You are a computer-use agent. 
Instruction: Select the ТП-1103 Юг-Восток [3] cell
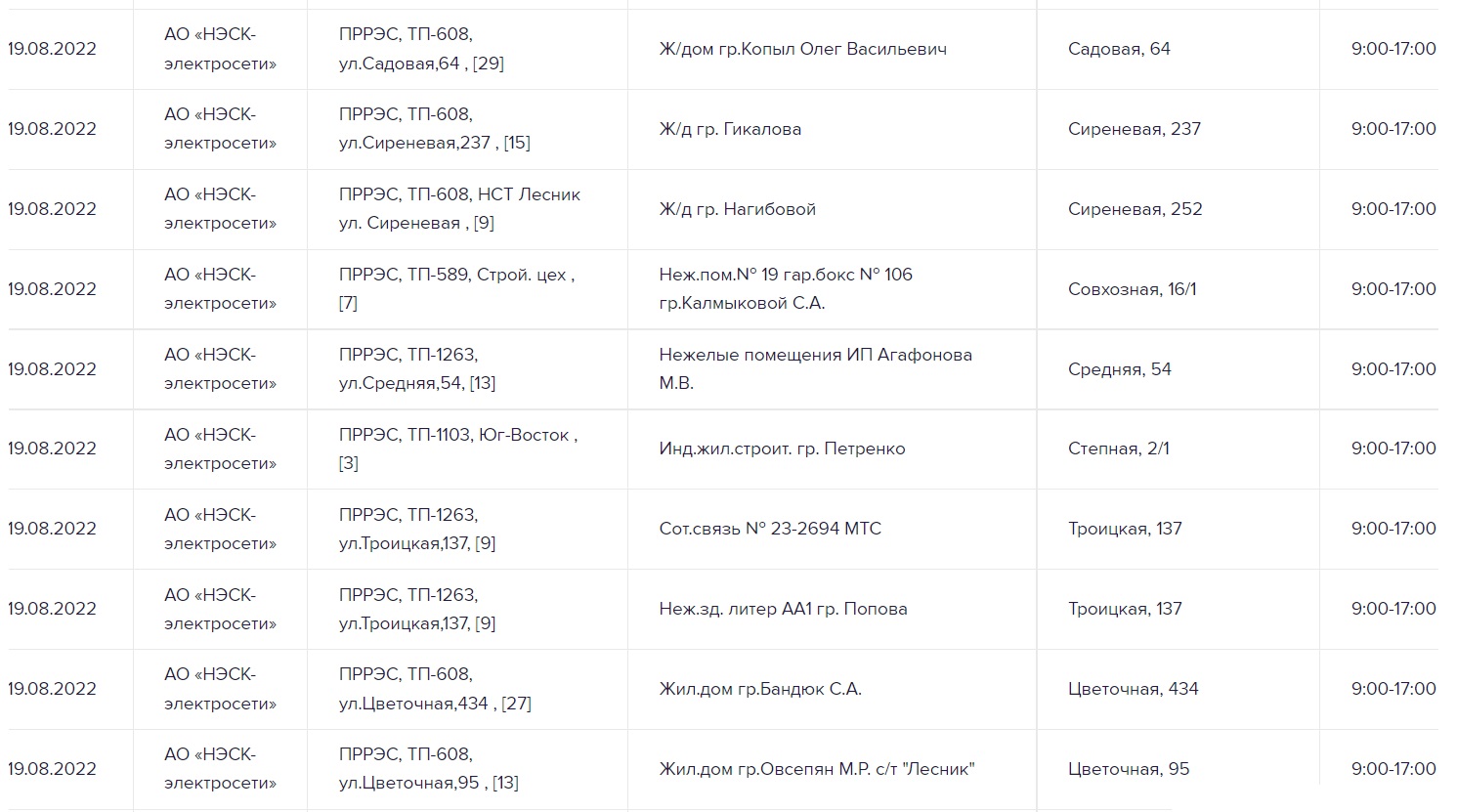click(458, 449)
